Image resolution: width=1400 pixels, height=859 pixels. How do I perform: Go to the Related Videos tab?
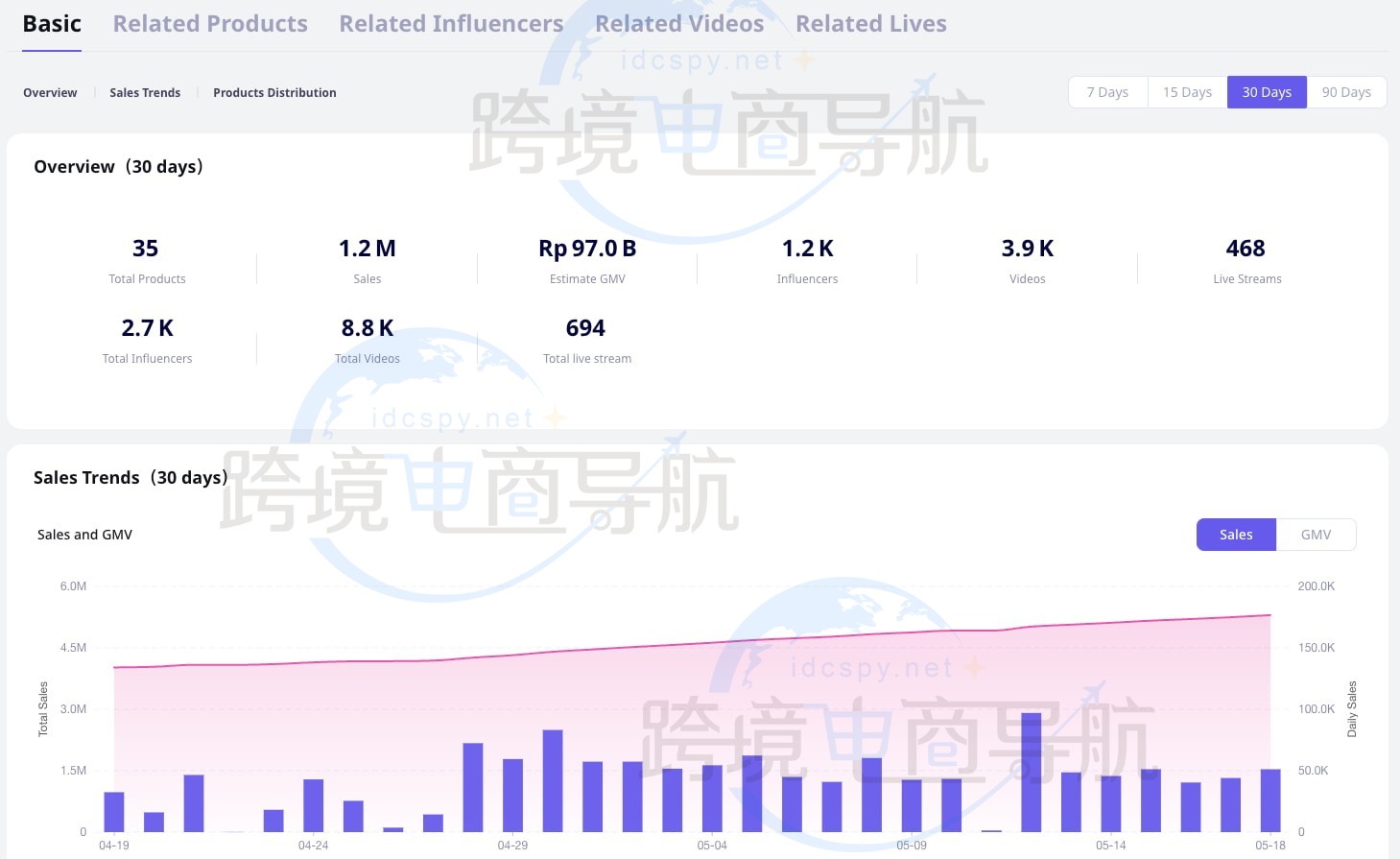pyautogui.click(x=679, y=24)
